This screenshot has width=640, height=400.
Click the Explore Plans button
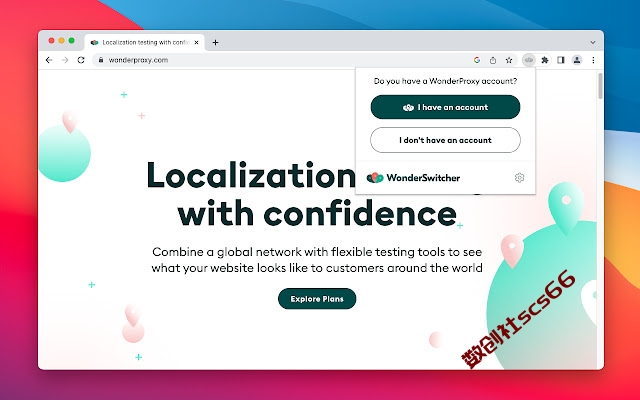coord(317,299)
